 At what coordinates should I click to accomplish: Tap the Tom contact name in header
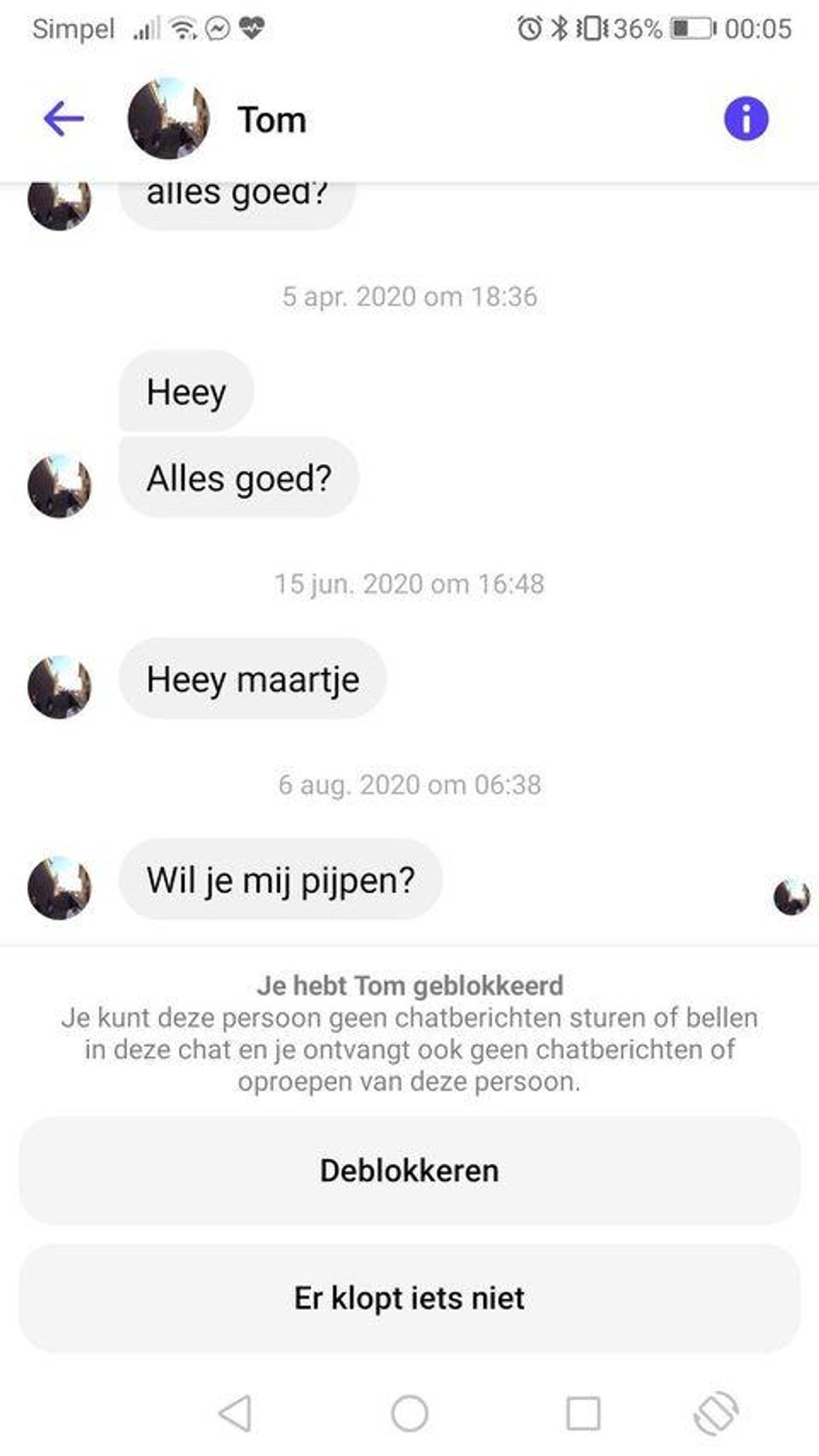[x=272, y=120]
